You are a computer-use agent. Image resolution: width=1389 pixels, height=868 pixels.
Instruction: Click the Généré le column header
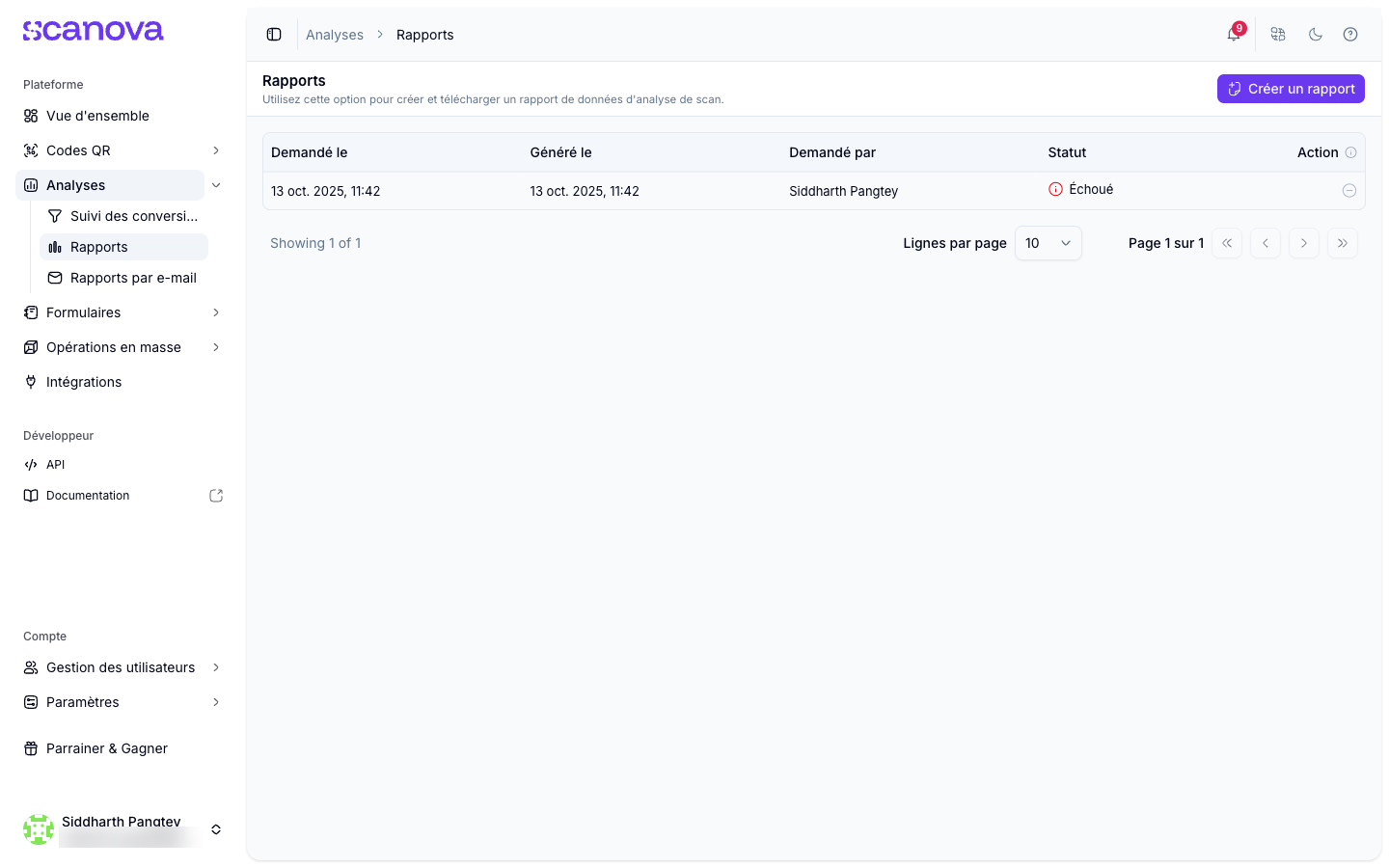click(561, 152)
